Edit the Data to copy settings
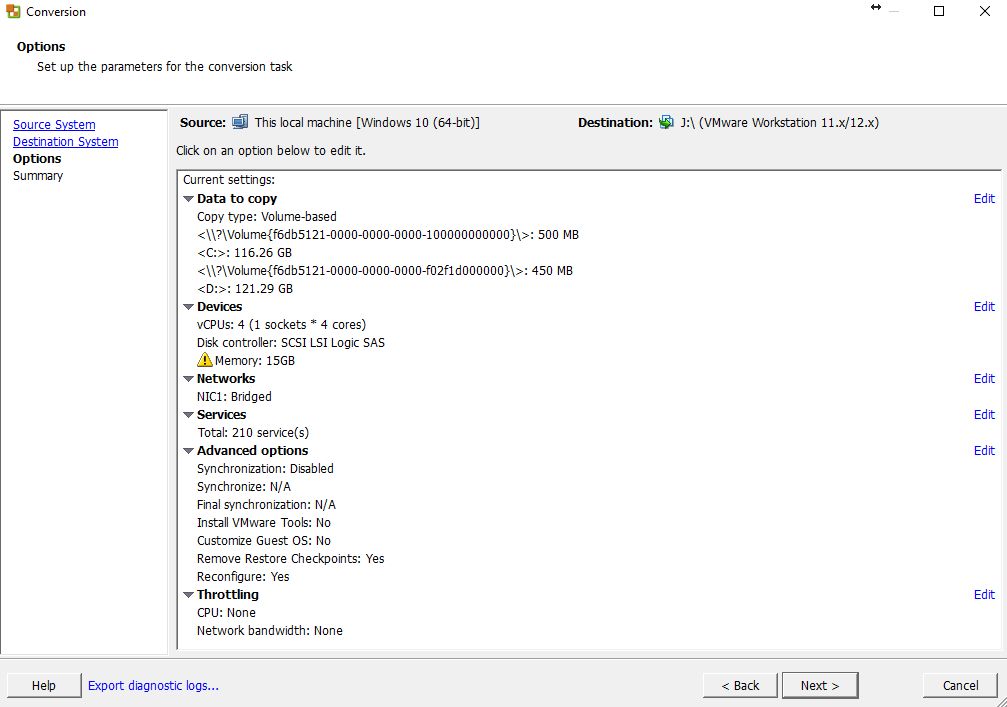 pyautogui.click(x=984, y=198)
